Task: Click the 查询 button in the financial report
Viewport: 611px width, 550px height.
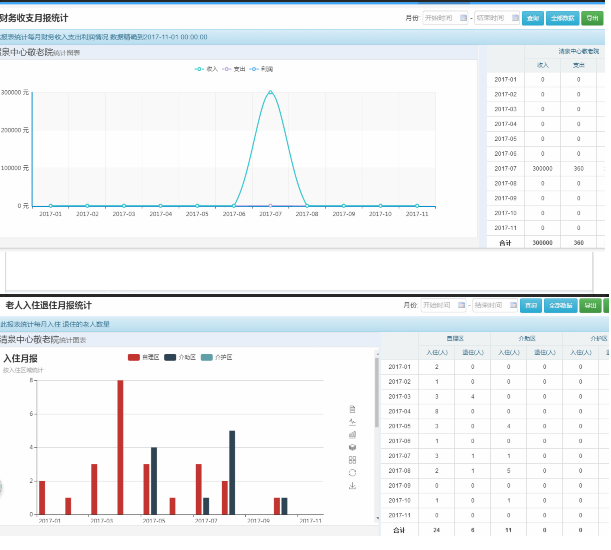Action: 533,18
